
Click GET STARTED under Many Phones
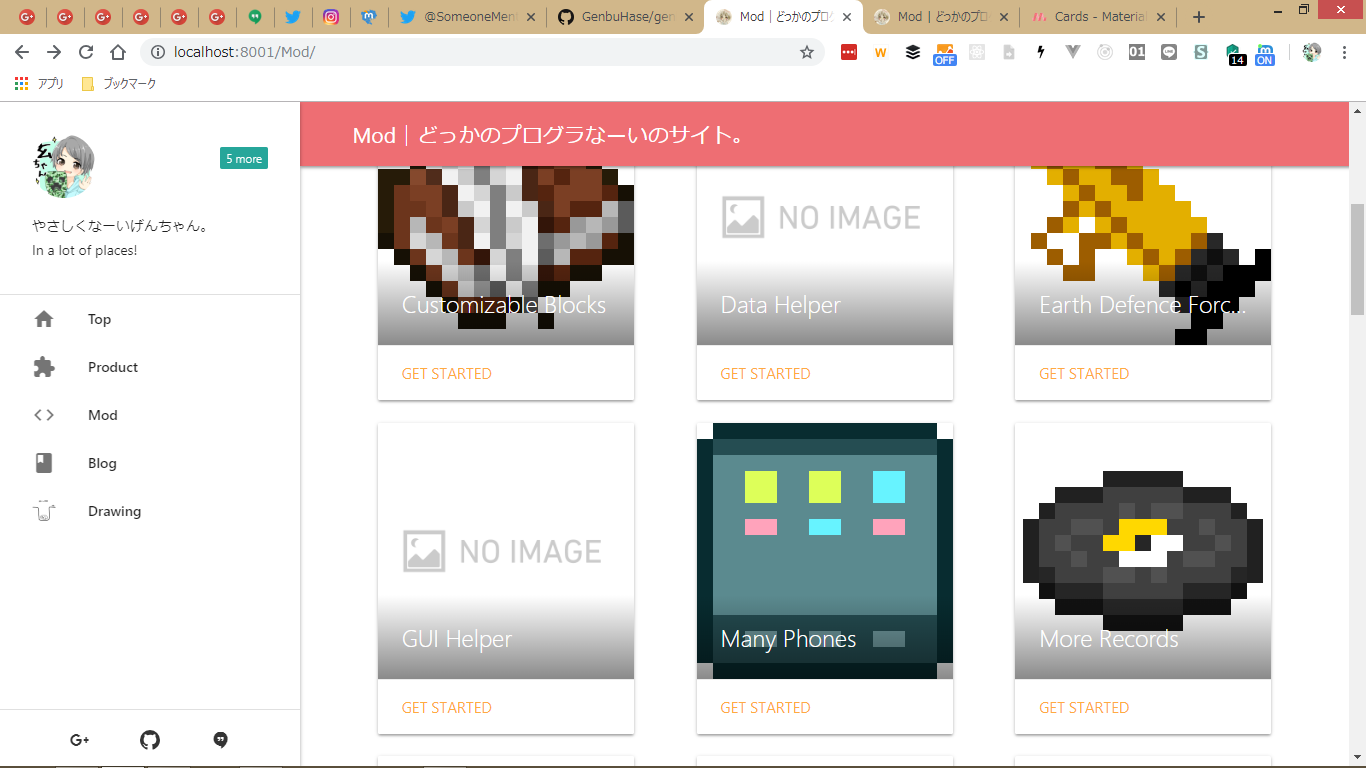click(x=765, y=708)
